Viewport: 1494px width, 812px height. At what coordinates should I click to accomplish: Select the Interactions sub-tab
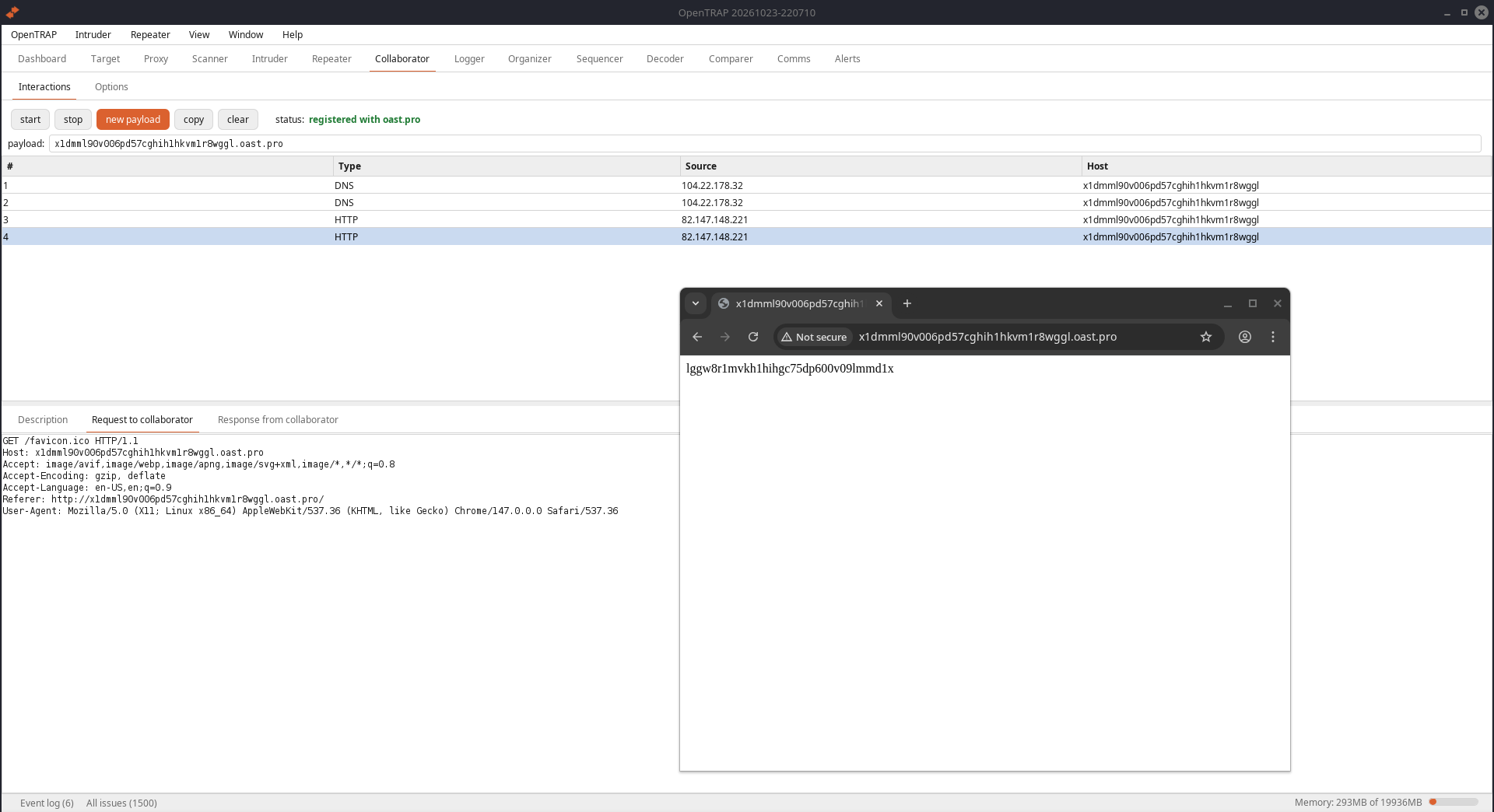(44, 86)
